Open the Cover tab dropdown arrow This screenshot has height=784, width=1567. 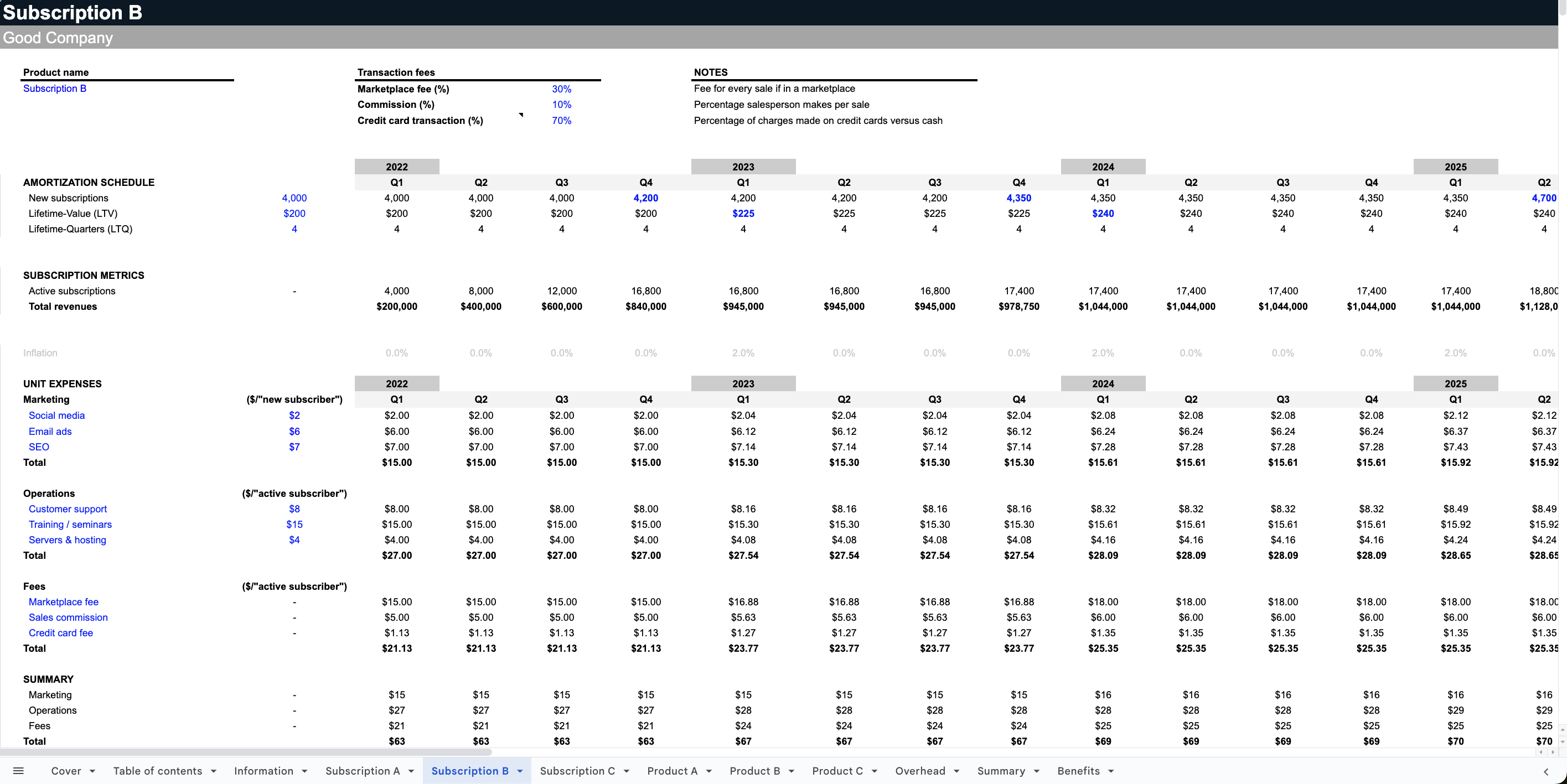click(92, 771)
